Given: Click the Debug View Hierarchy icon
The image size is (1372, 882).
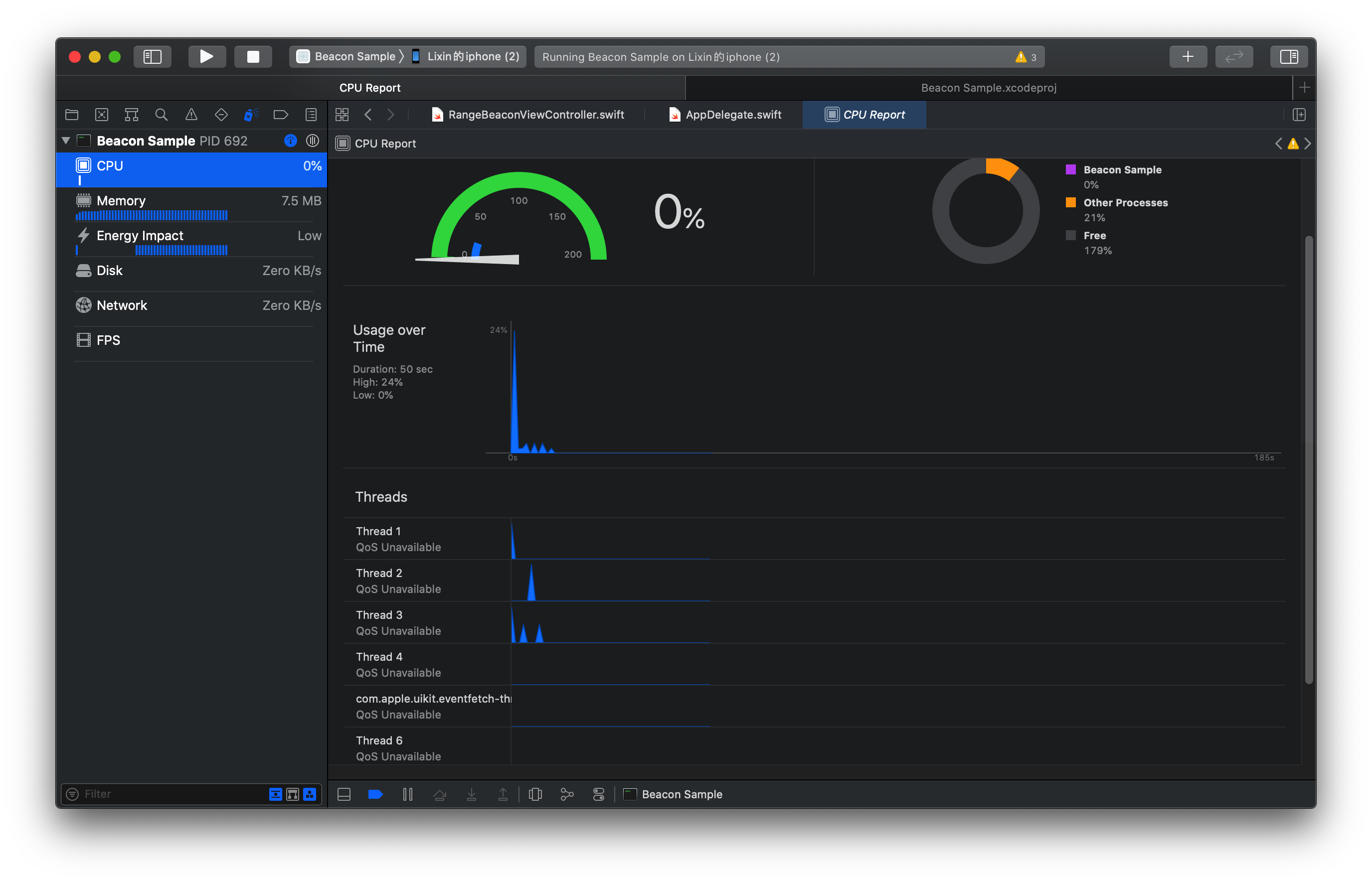Looking at the screenshot, I should pos(535,794).
